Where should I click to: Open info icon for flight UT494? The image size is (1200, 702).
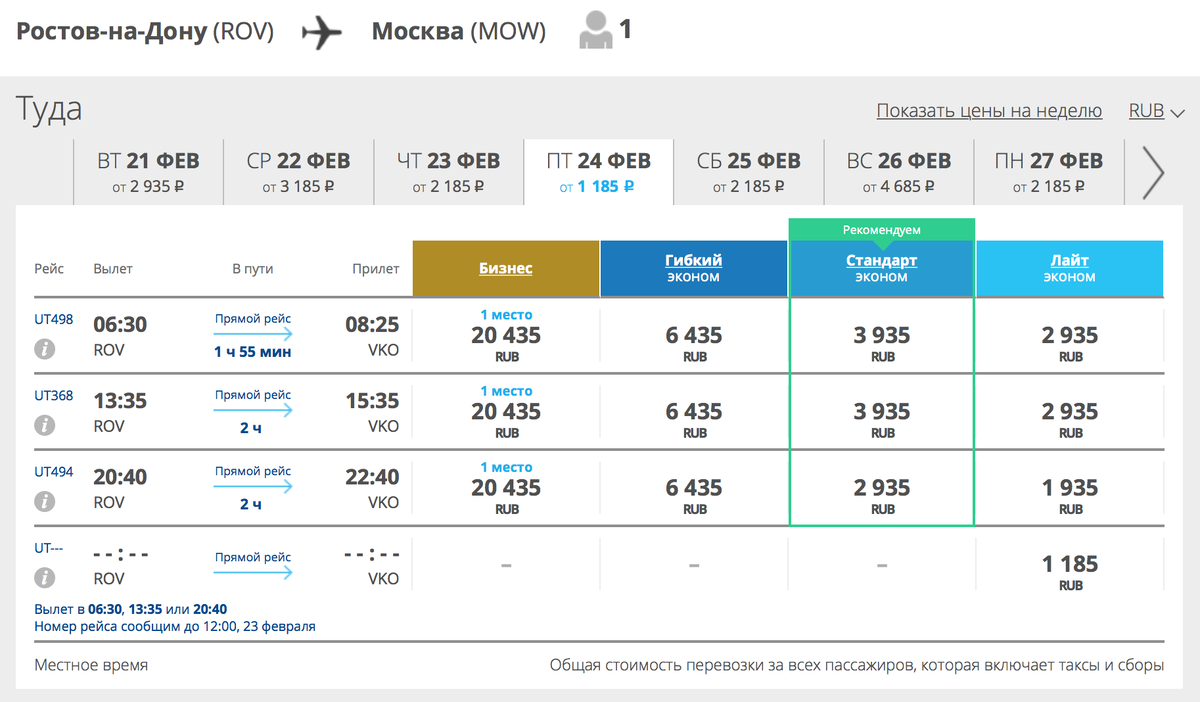pos(45,501)
